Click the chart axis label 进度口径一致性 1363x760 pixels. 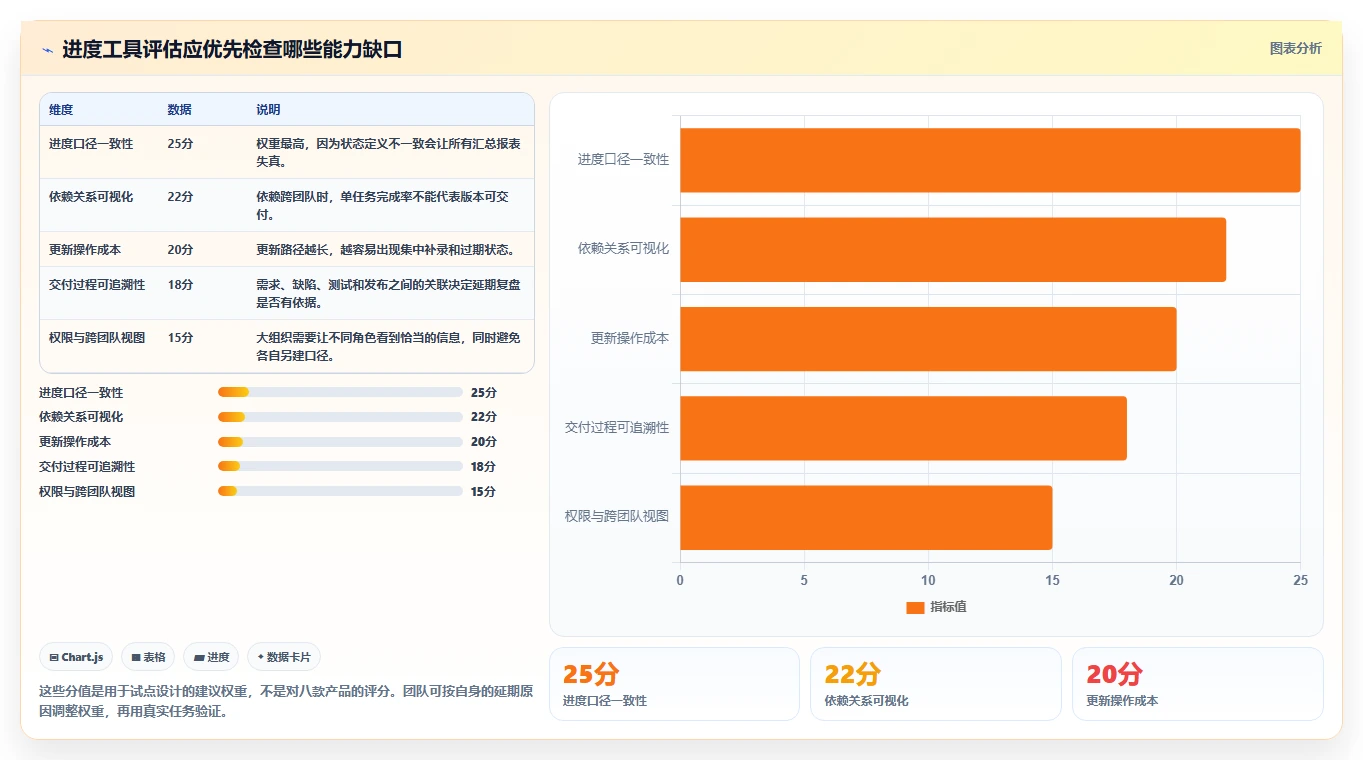click(x=623, y=159)
